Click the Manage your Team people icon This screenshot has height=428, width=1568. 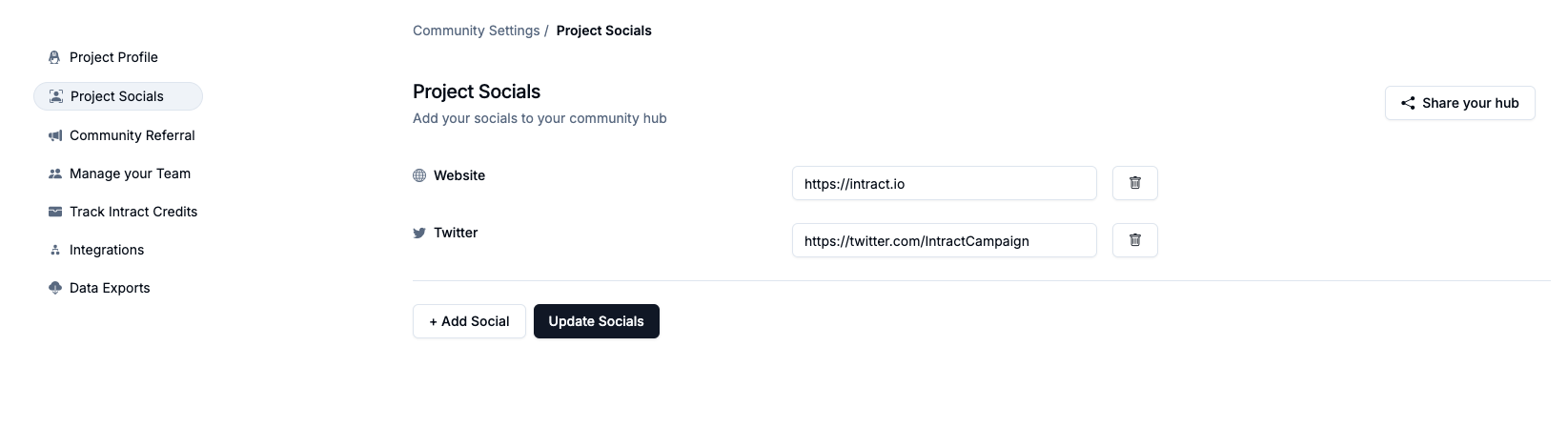point(54,173)
